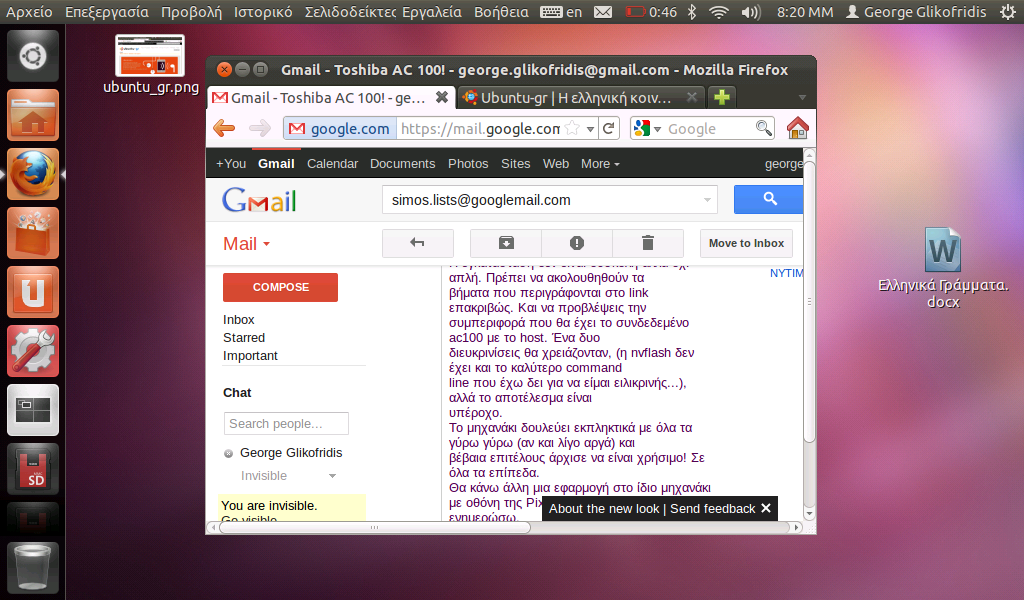Click Gmail search field with simos.lists address
Screen dimensions: 1024x600
pos(549,200)
